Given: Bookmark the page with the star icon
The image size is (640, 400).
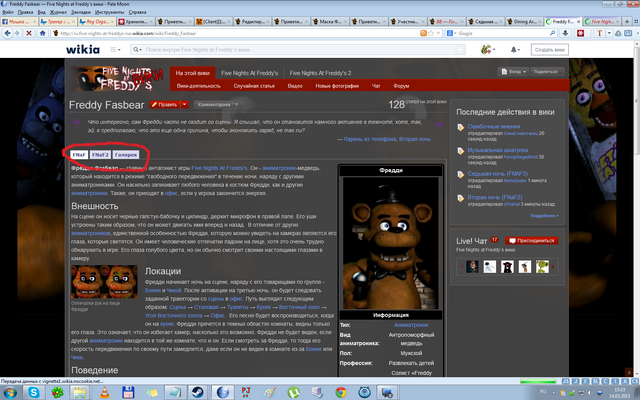Looking at the screenshot, I should (431, 33).
